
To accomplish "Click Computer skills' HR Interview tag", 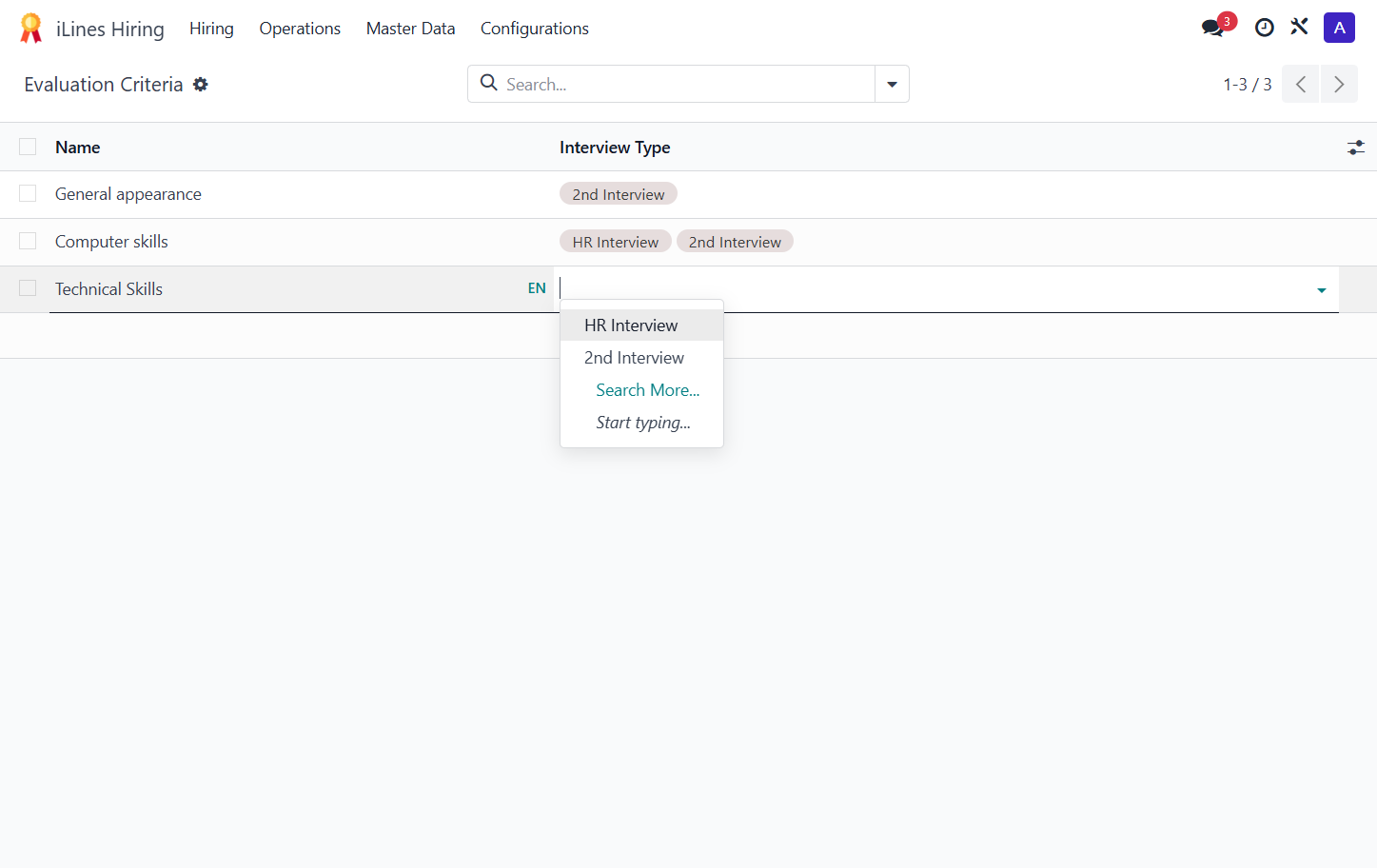I will (x=616, y=242).
